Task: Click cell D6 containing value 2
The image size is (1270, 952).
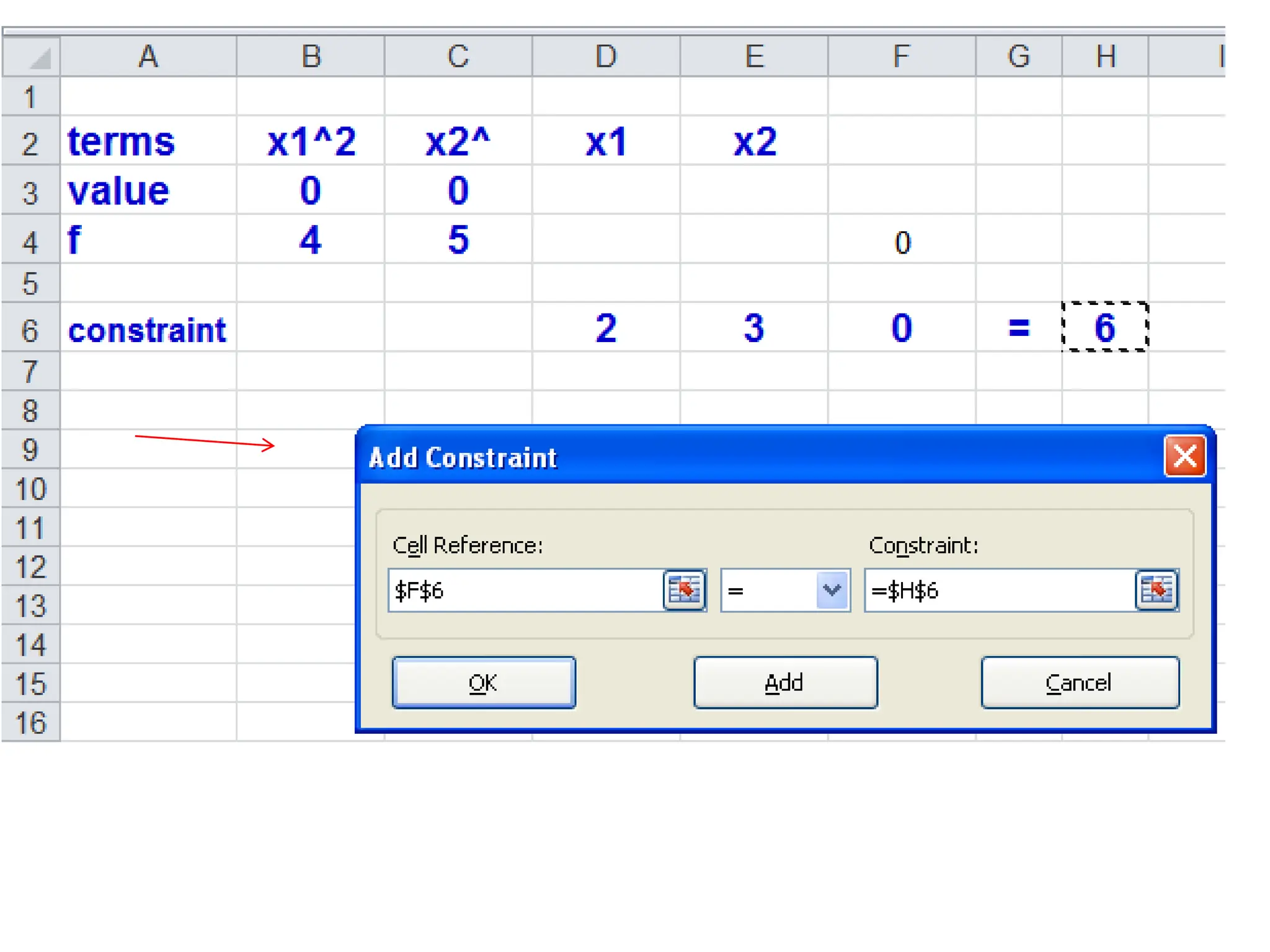Action: tap(606, 327)
